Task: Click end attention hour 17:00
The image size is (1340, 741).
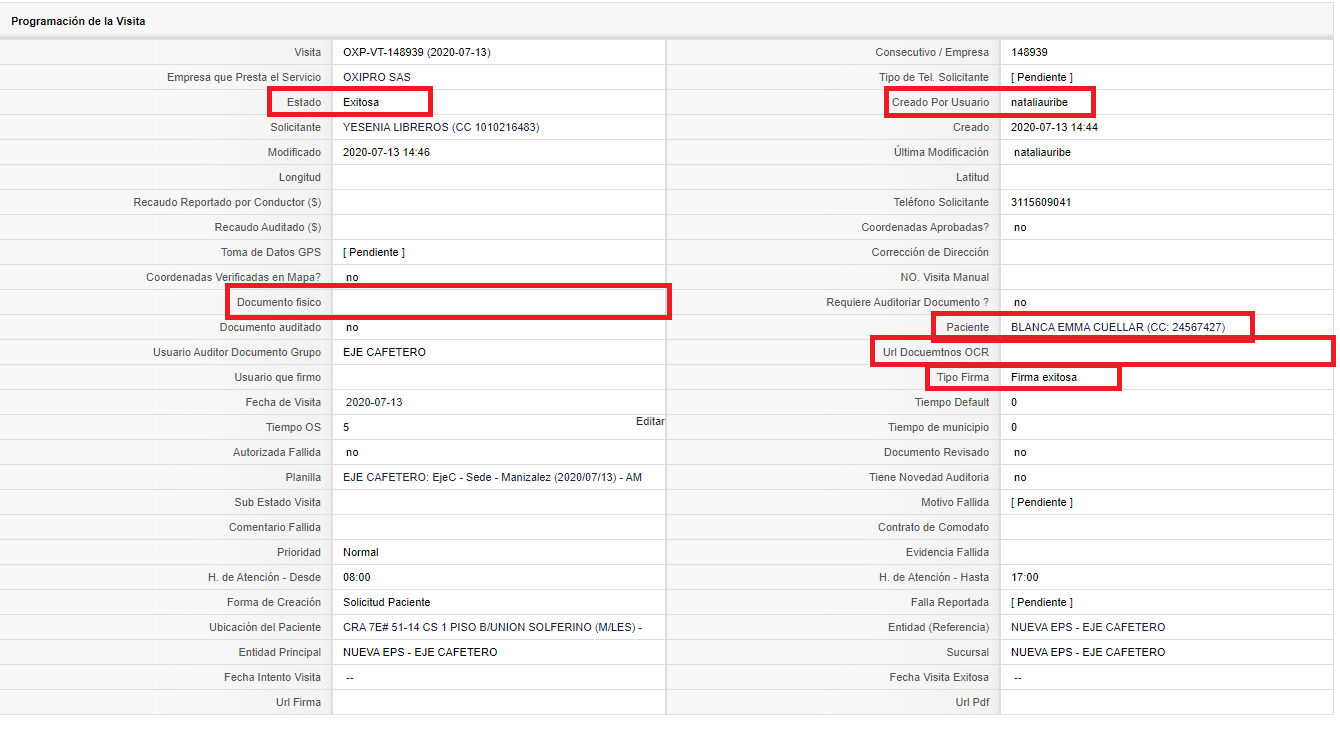Action: pos(1025,577)
